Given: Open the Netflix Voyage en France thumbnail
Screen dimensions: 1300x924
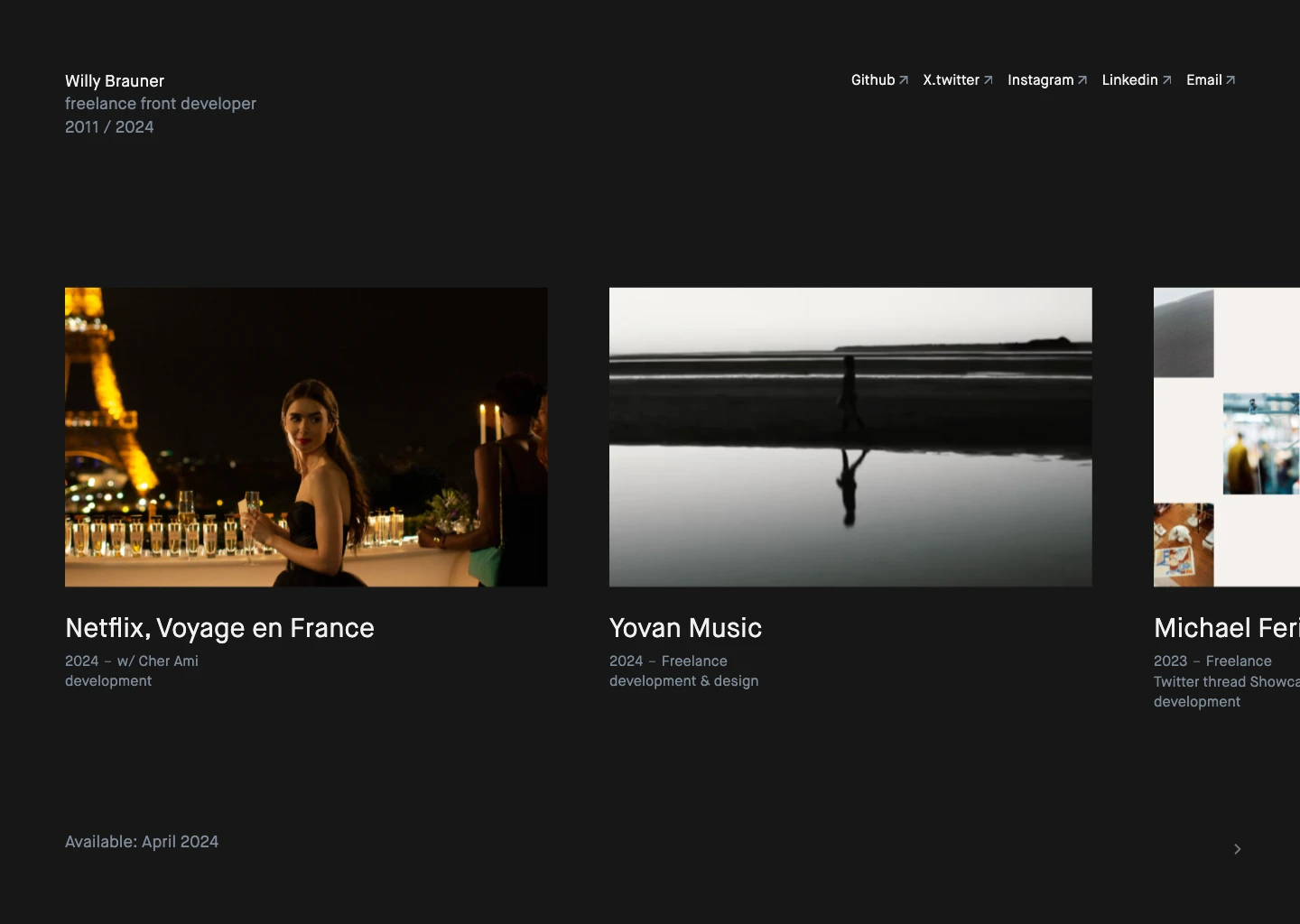Looking at the screenshot, I should 306,437.
